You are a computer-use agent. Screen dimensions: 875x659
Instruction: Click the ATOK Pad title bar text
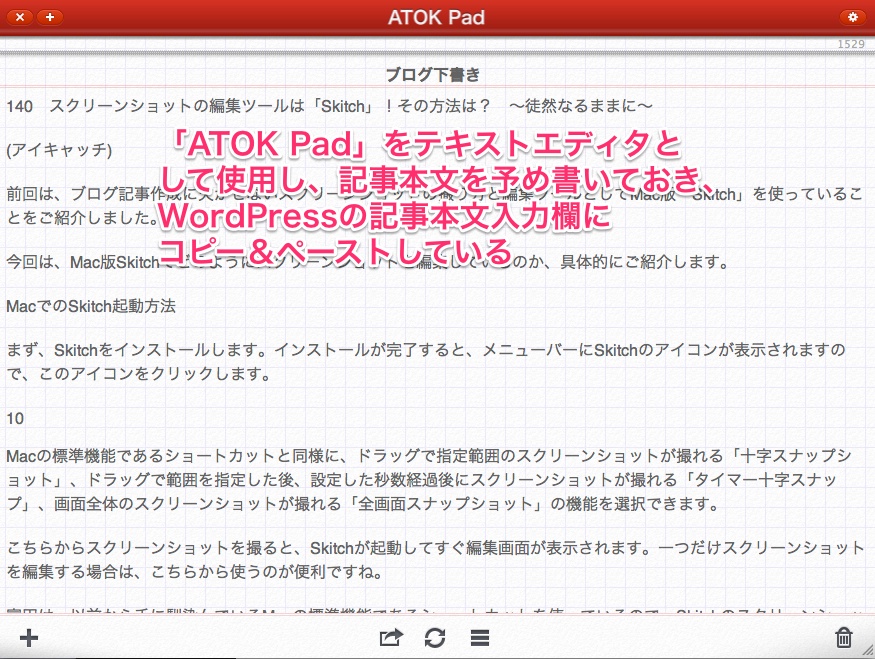(436, 18)
